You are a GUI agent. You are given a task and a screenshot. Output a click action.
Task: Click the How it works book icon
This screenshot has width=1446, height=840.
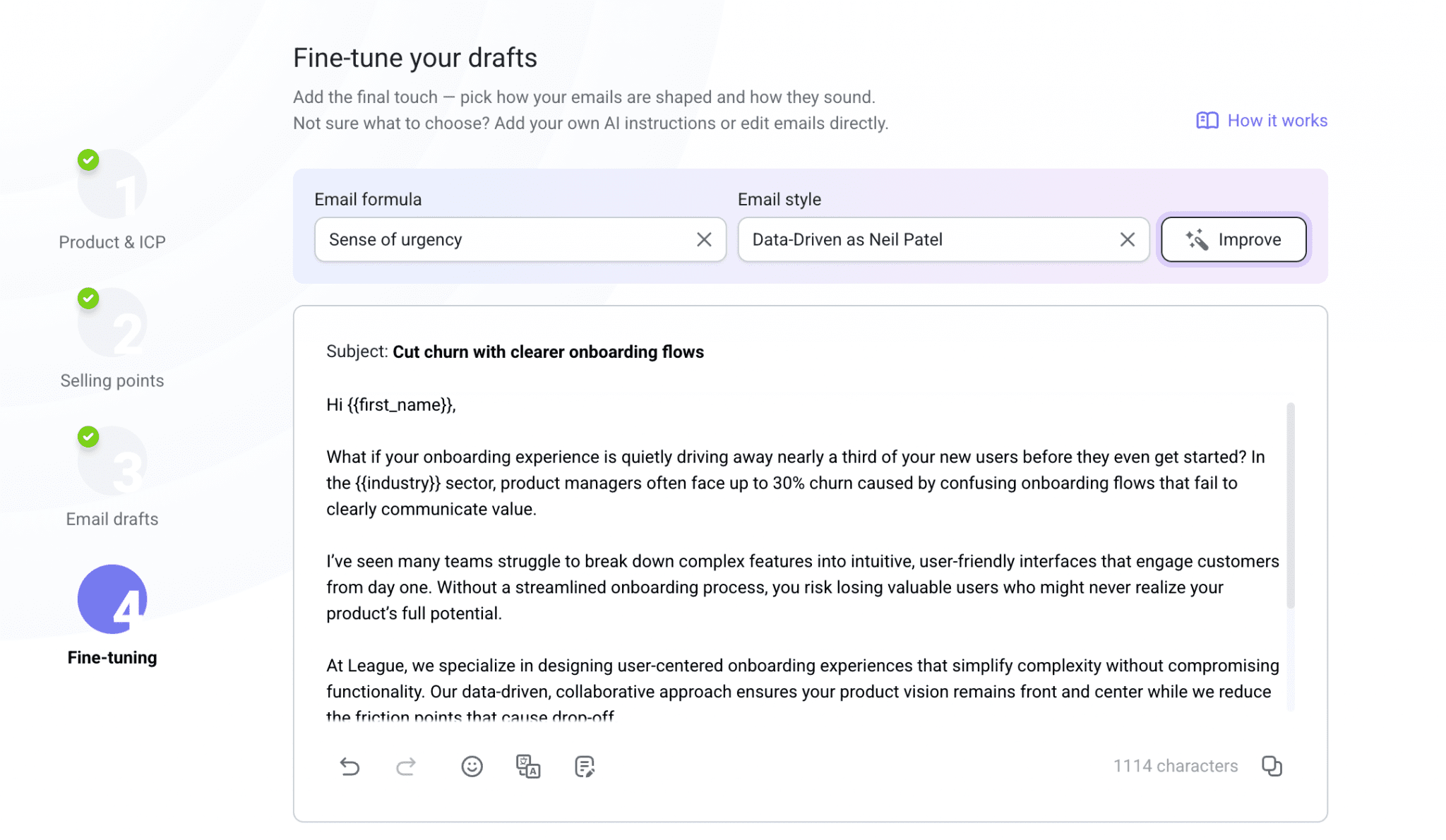tap(1207, 120)
